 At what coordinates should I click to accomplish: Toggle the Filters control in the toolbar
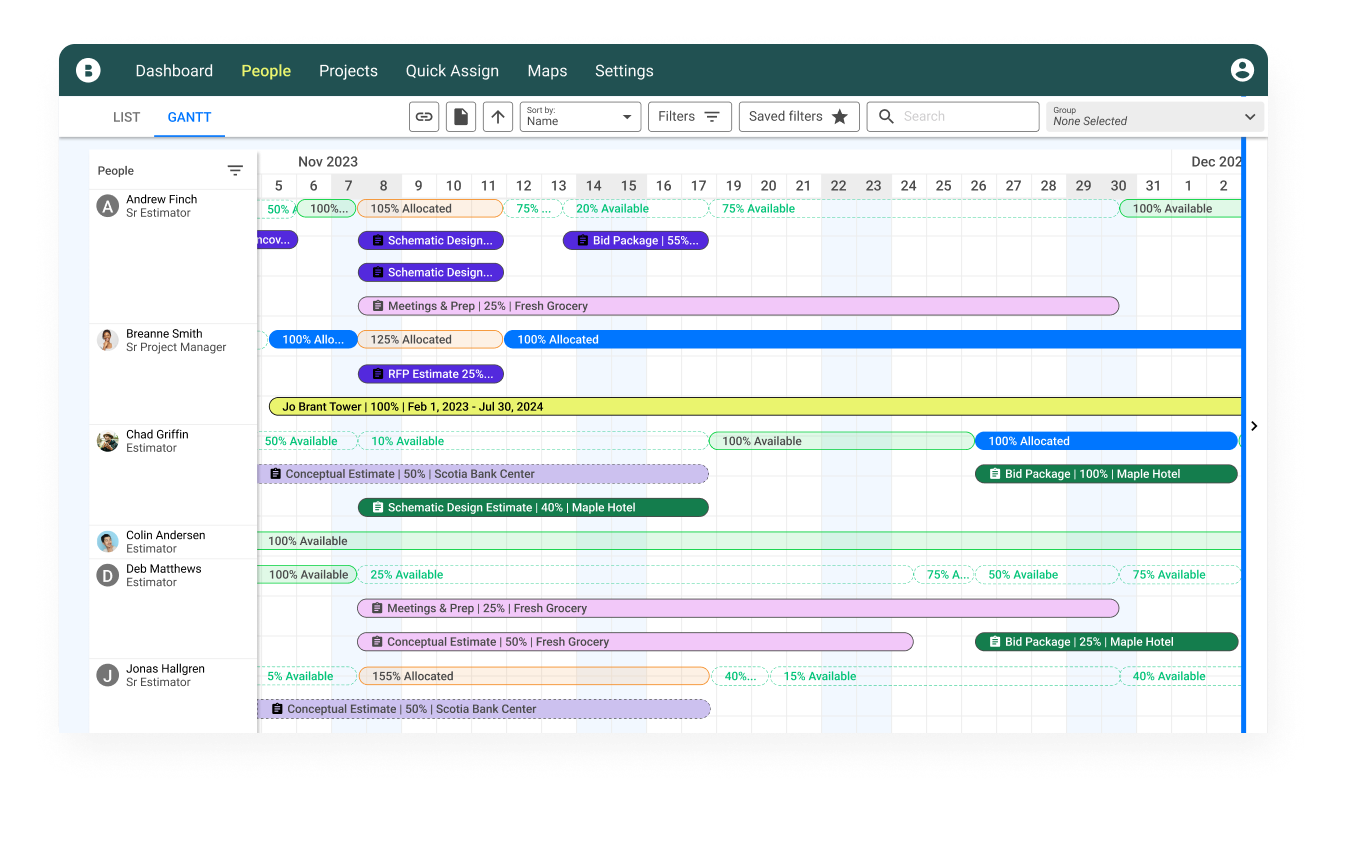click(689, 116)
